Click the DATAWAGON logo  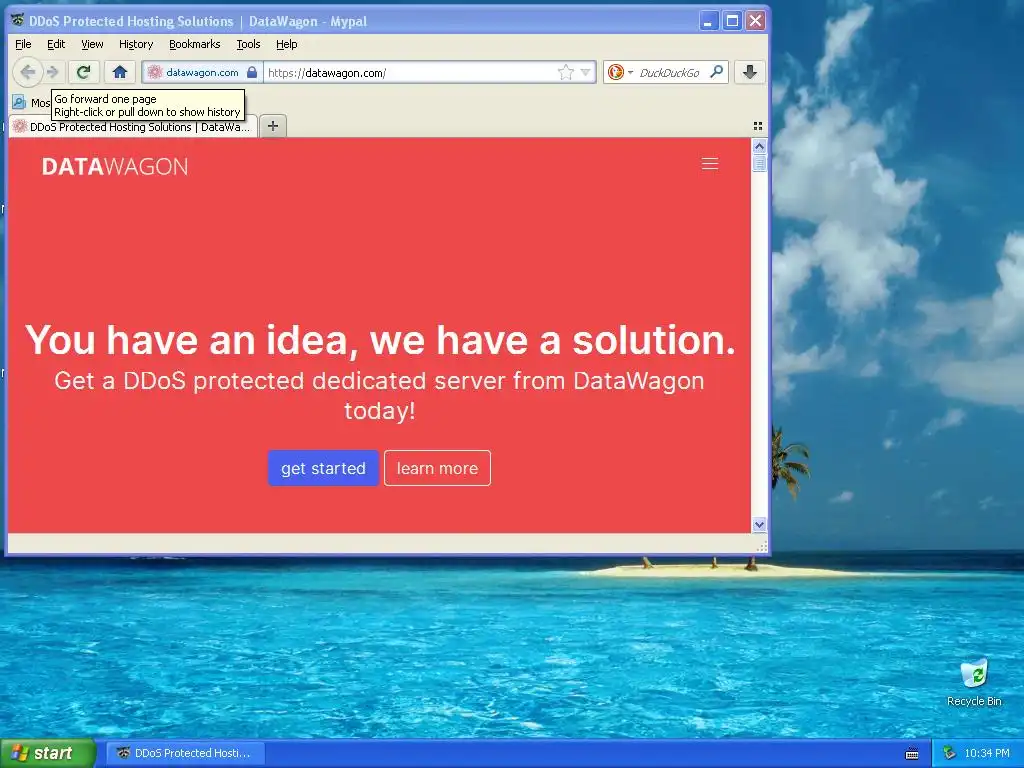115,167
